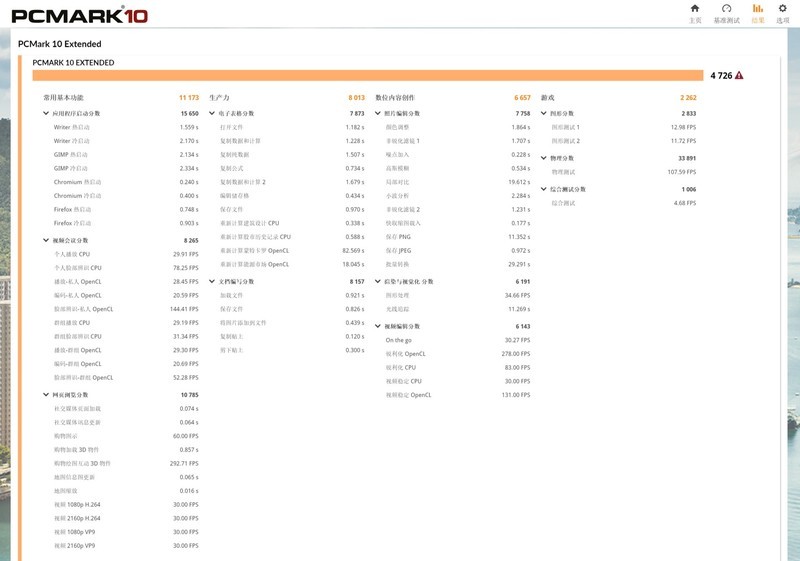Click the CPU row showing 78.25 FPS

pos(126,268)
